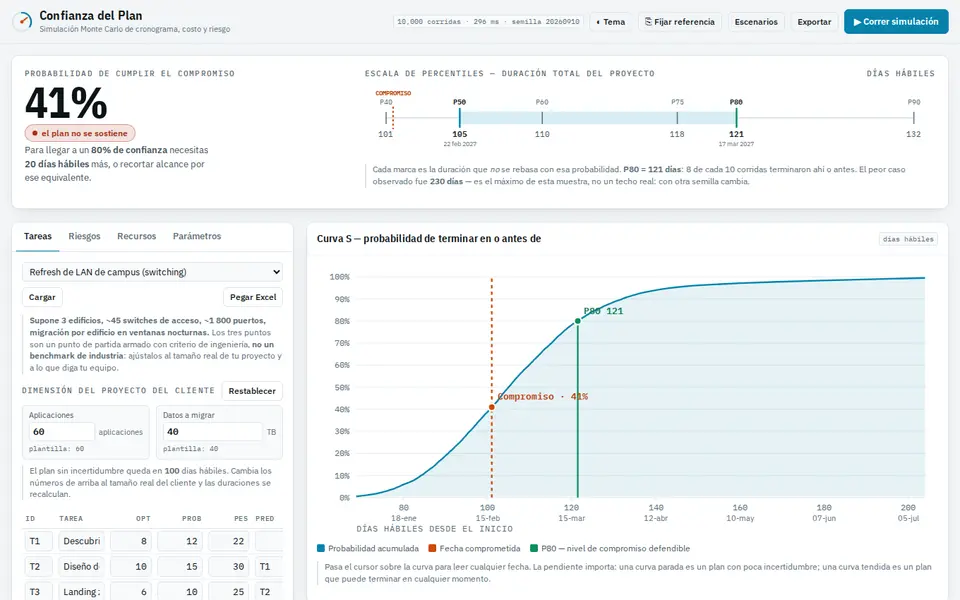Click the T2 ID cell
Viewport: 960px width, 600px height.
tap(39, 567)
